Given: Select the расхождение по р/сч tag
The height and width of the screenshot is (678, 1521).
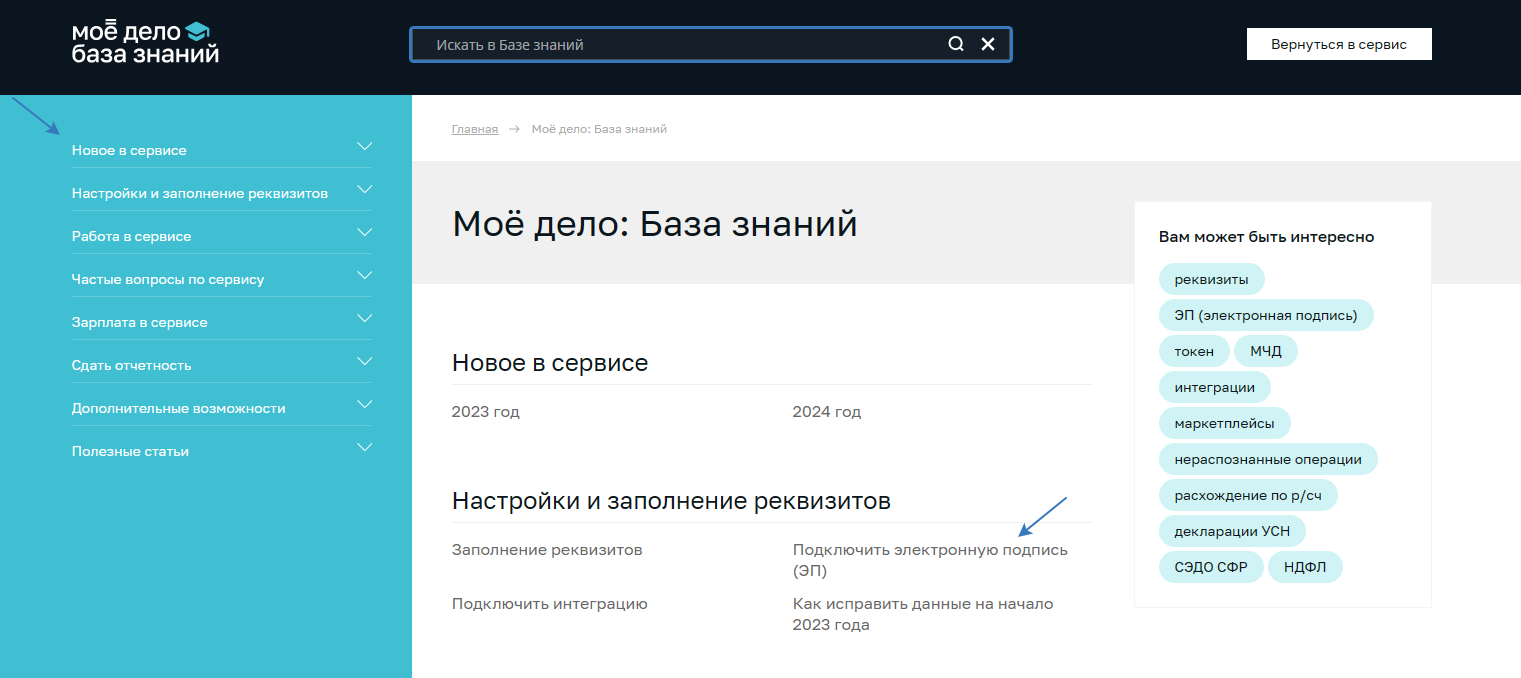Looking at the screenshot, I should [1248, 495].
